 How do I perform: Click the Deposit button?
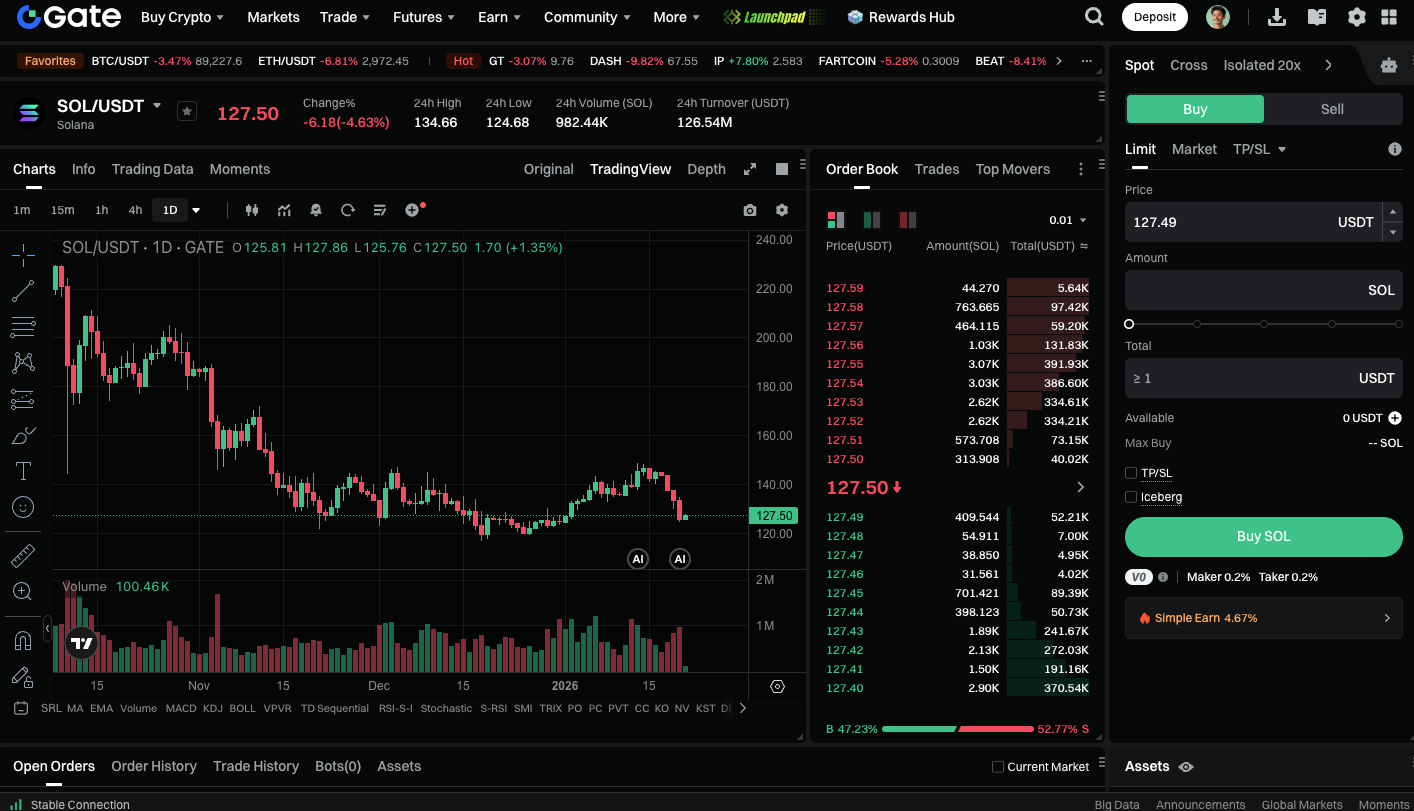1155,17
